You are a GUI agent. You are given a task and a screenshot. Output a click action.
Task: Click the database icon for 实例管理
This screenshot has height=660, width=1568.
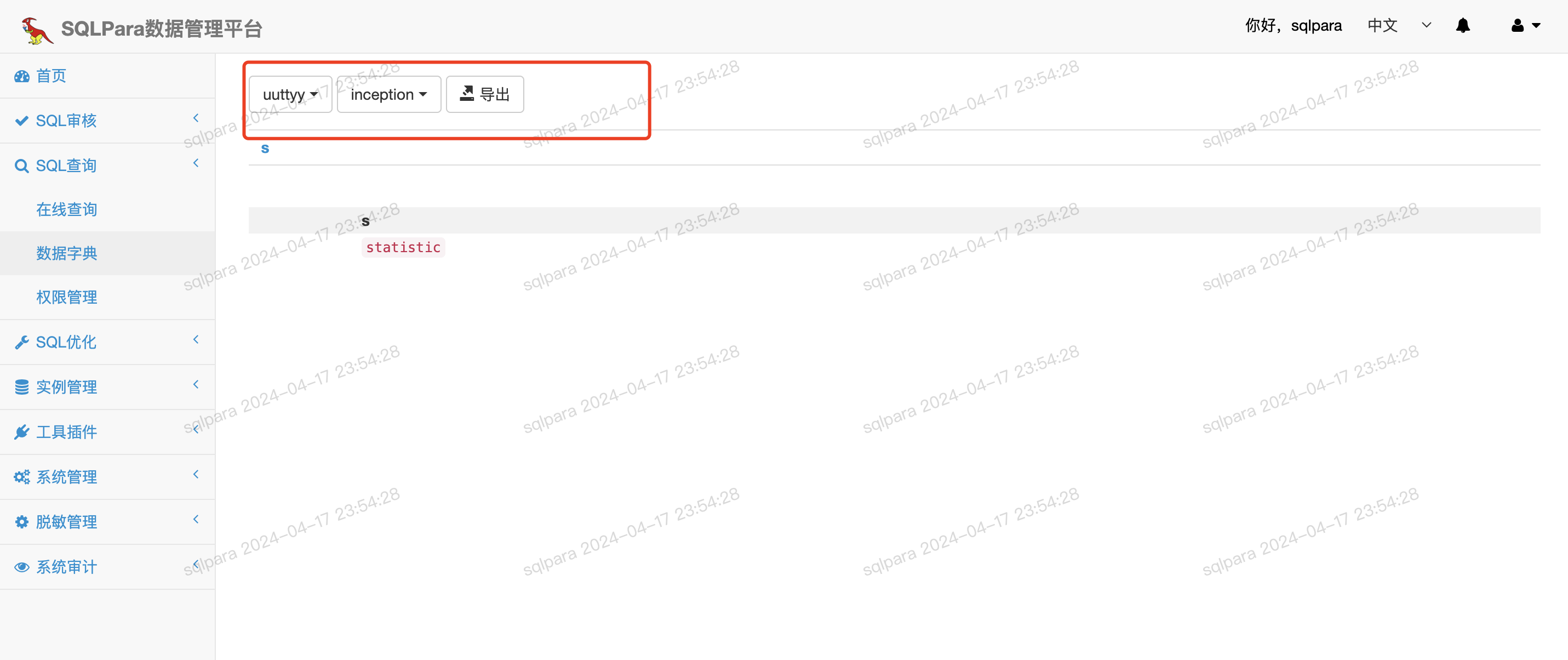pos(22,387)
